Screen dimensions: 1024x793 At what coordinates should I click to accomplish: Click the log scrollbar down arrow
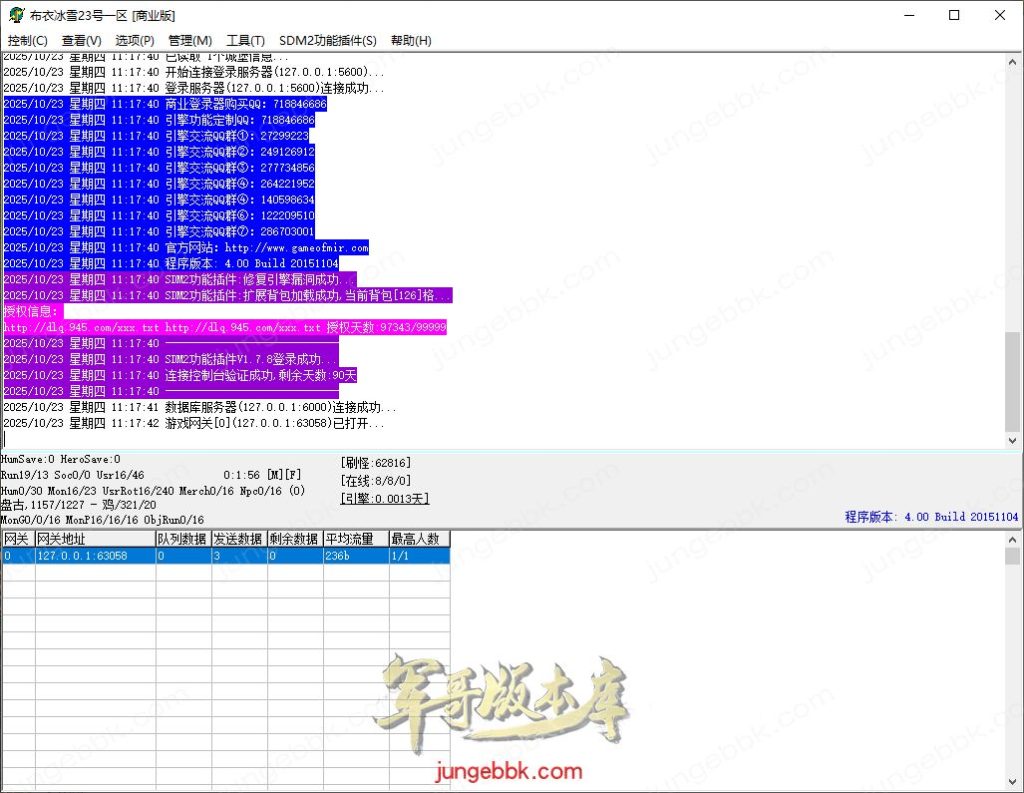pos(1010,441)
